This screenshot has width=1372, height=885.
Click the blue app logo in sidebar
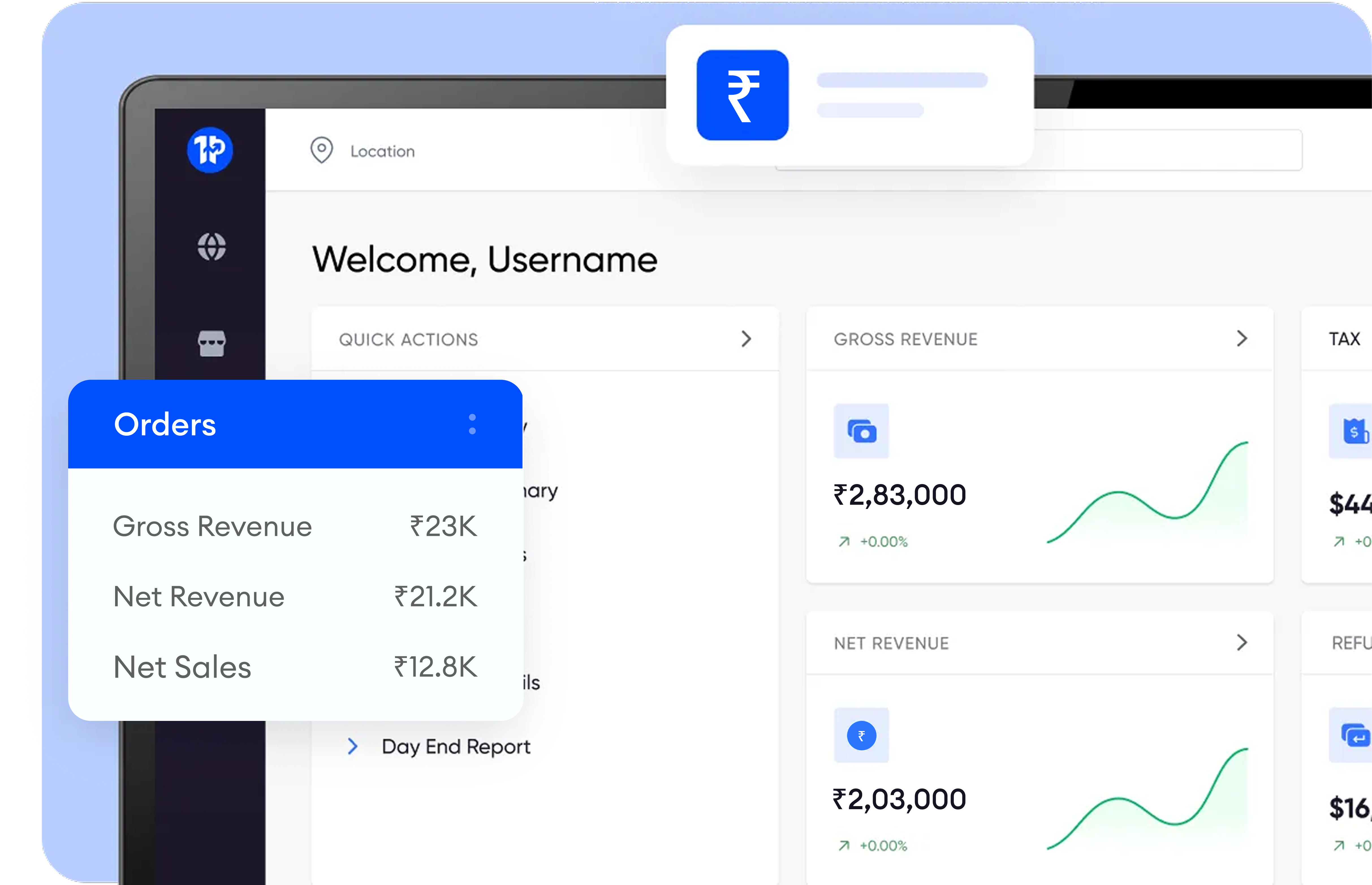coord(210,150)
